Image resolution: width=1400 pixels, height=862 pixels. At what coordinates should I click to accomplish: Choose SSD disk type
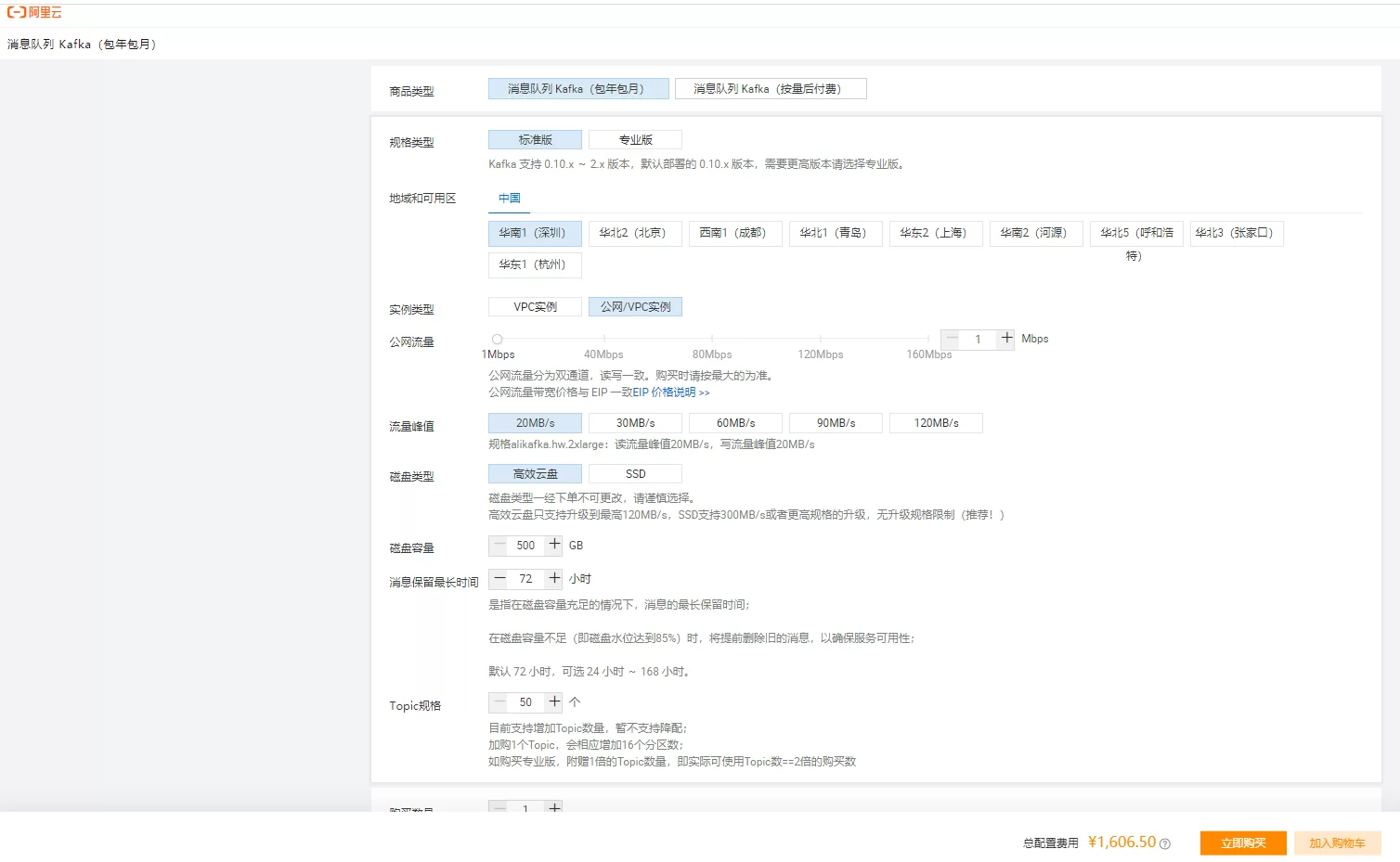click(x=635, y=473)
